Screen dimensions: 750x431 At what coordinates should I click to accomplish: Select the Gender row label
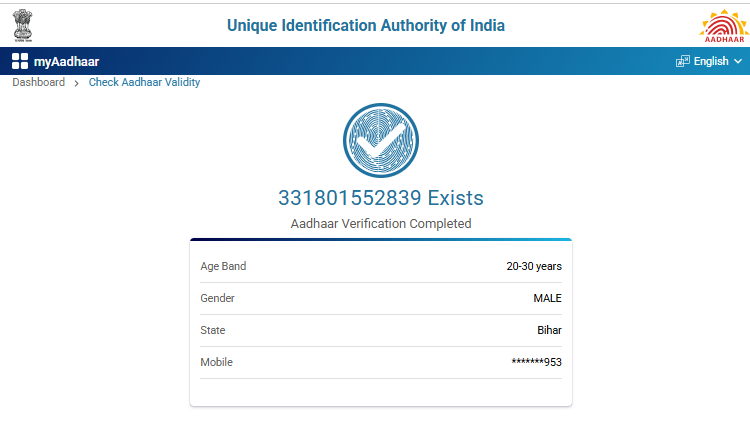click(x=218, y=298)
